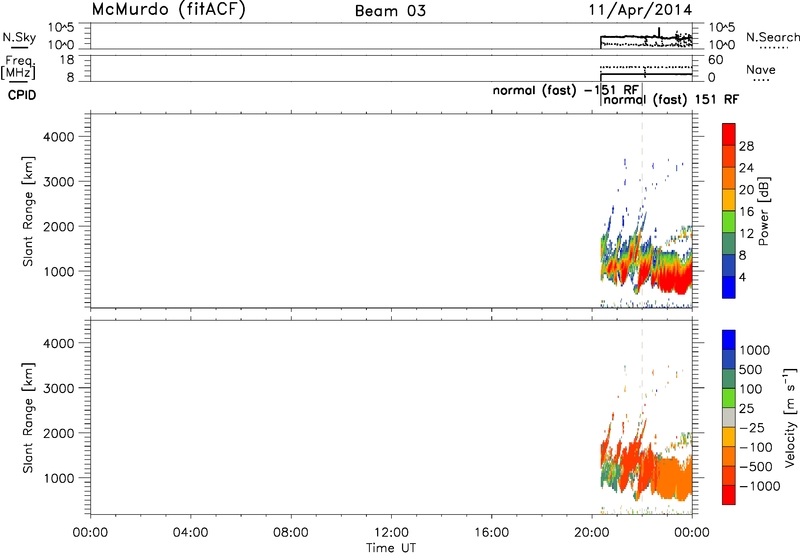Click the noise trace in the N.Sky panel
800x554 pixels.
pos(646,37)
